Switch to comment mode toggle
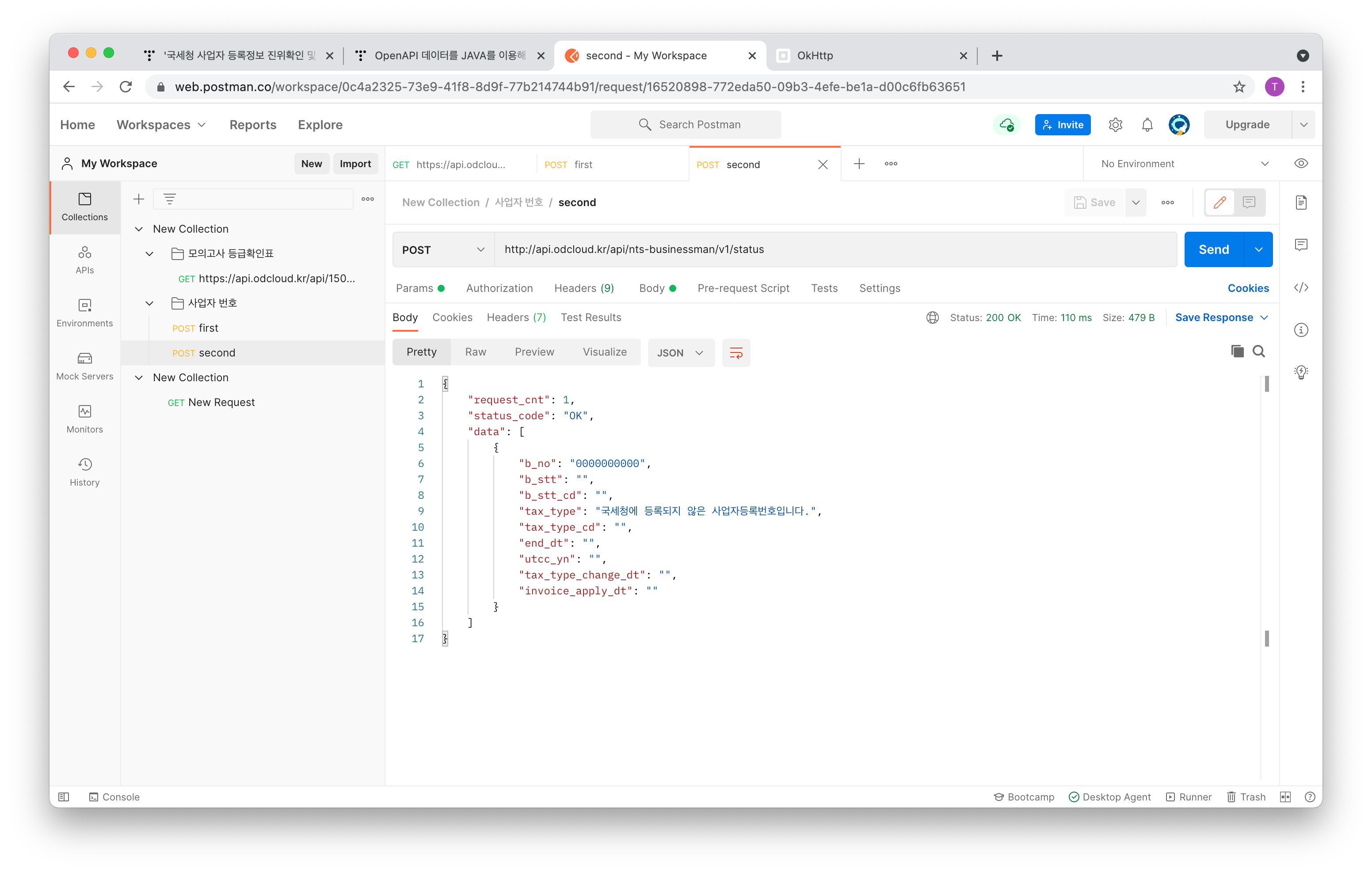The height and width of the screenshot is (873, 1372). (x=1249, y=203)
